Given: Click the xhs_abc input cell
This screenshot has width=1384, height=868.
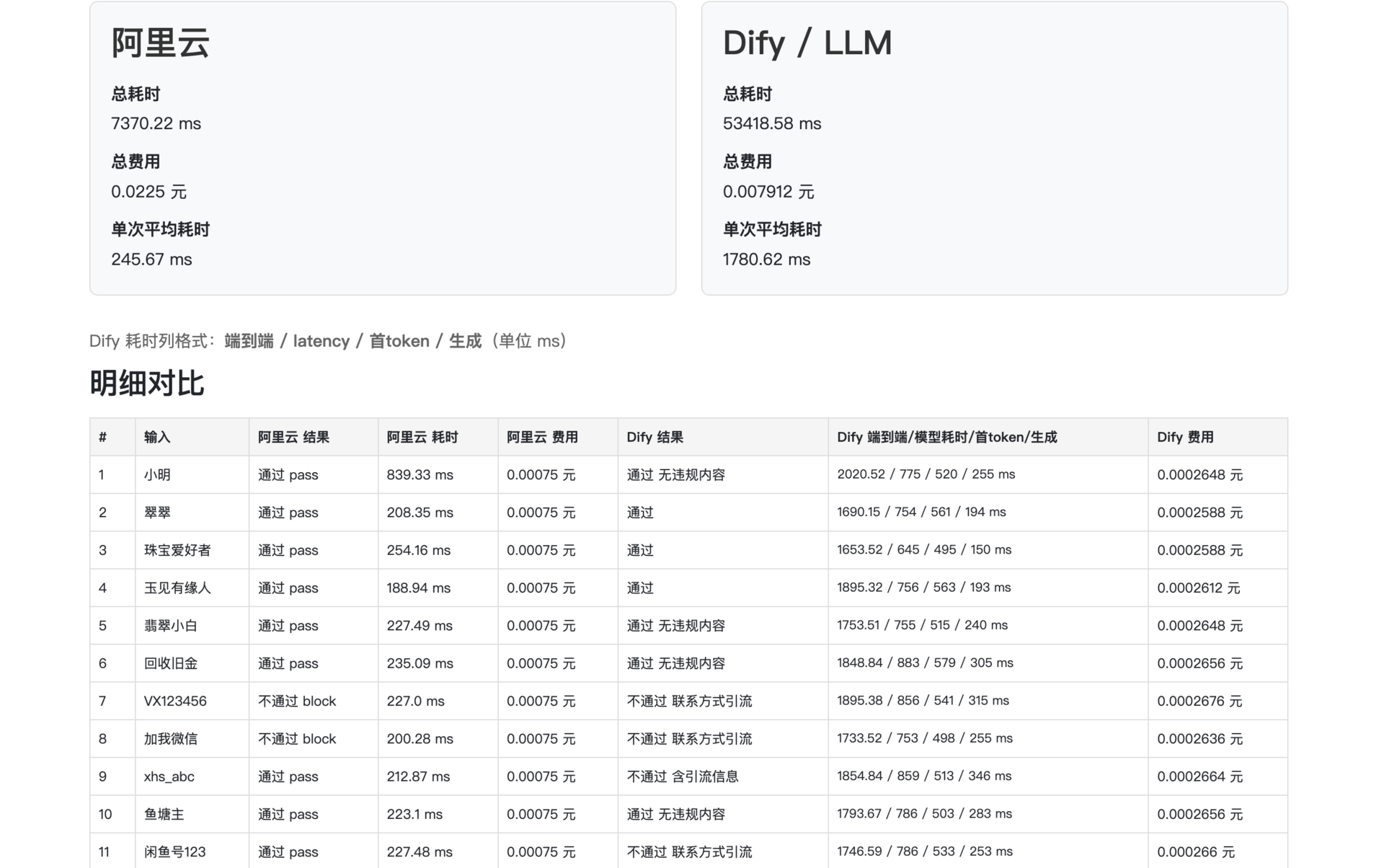Looking at the screenshot, I should coord(169,776).
